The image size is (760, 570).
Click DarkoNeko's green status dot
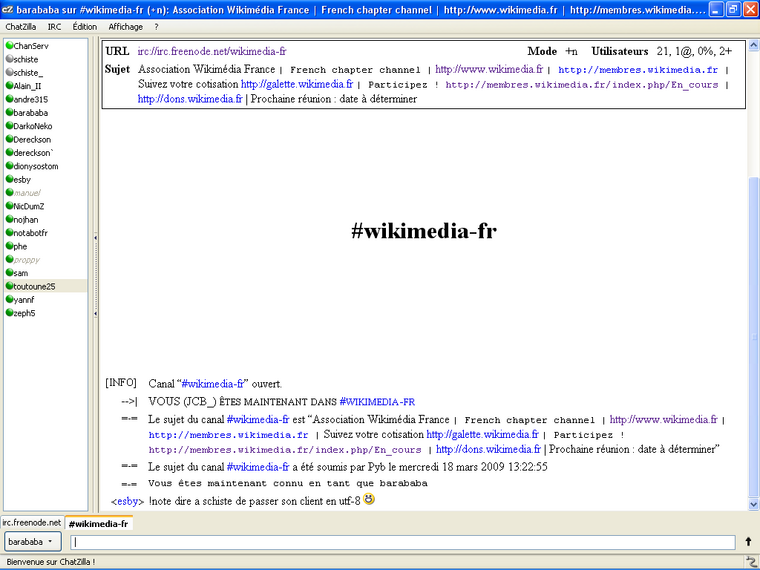pyautogui.click(x=9, y=126)
